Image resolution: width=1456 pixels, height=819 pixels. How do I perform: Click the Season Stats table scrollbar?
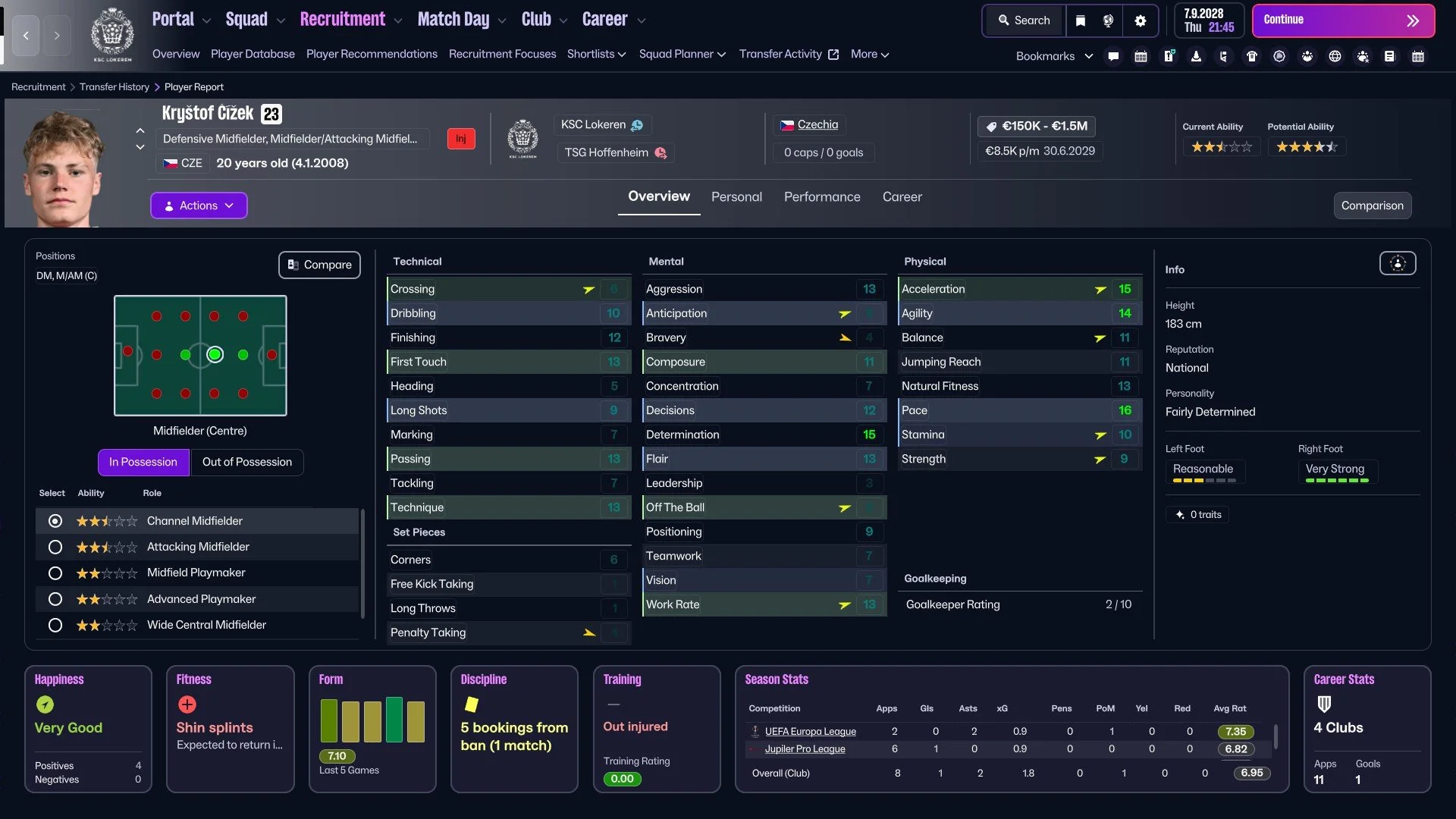pos(1276,736)
